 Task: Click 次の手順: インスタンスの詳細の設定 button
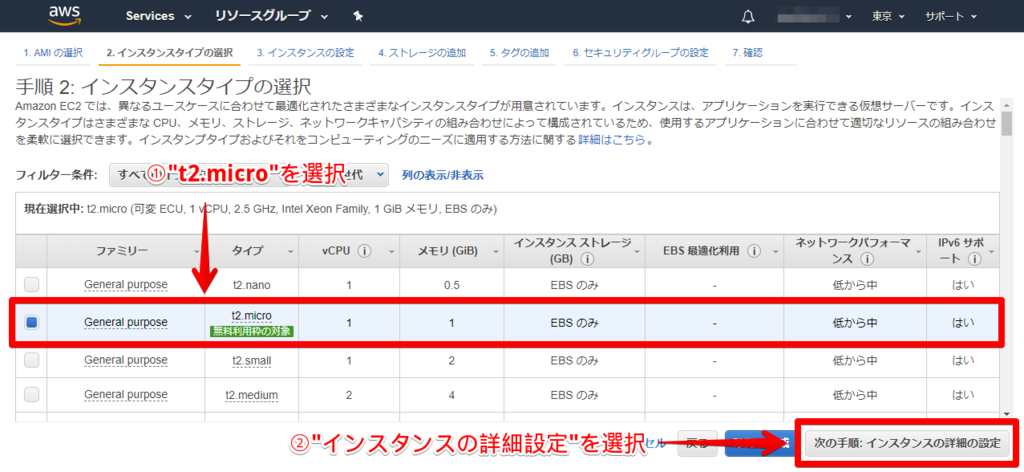907,443
